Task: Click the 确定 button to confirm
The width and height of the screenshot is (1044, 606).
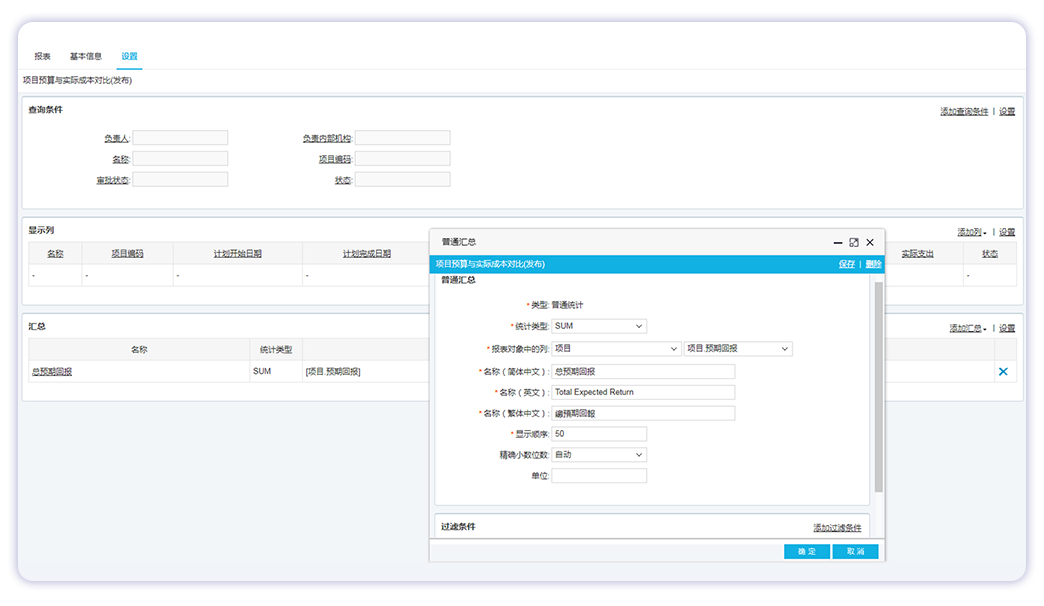Action: tap(806, 551)
